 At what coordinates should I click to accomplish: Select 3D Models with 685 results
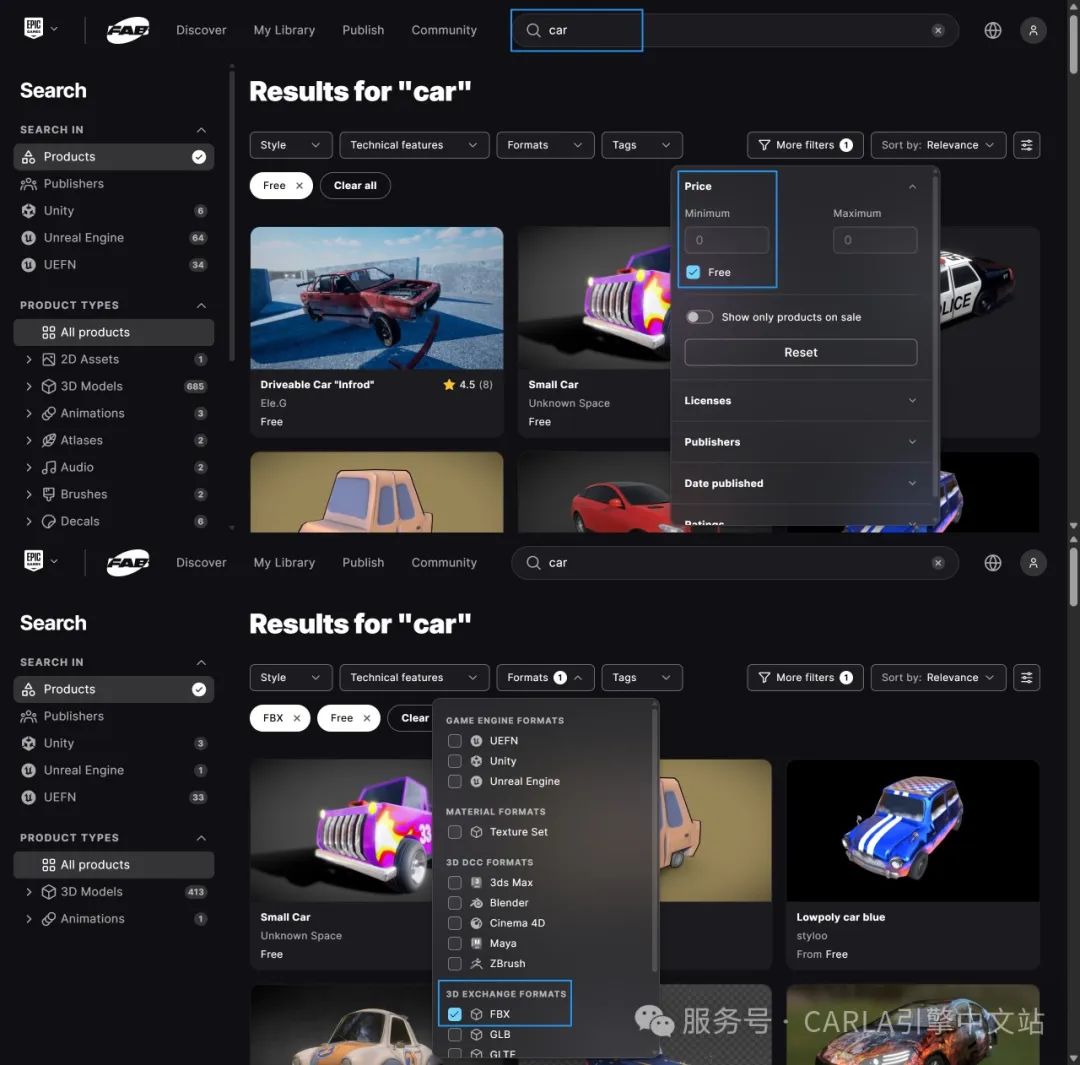point(114,386)
